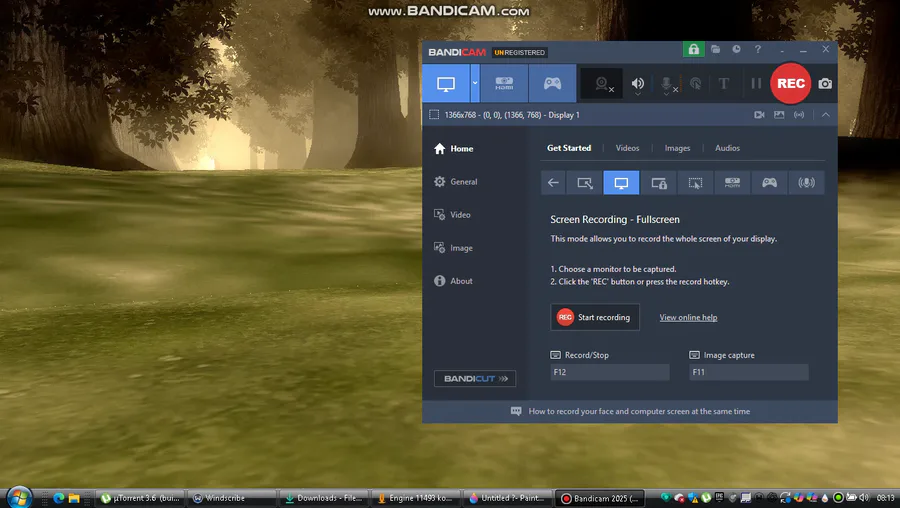
Task: Select HDMI device mode icon in mode row
Action: [732, 183]
